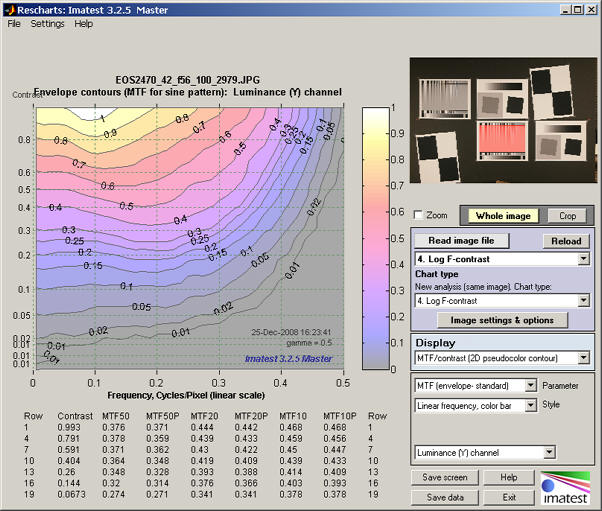The width and height of the screenshot is (602, 511).
Task: Switch to Crop view
Action: tap(567, 216)
